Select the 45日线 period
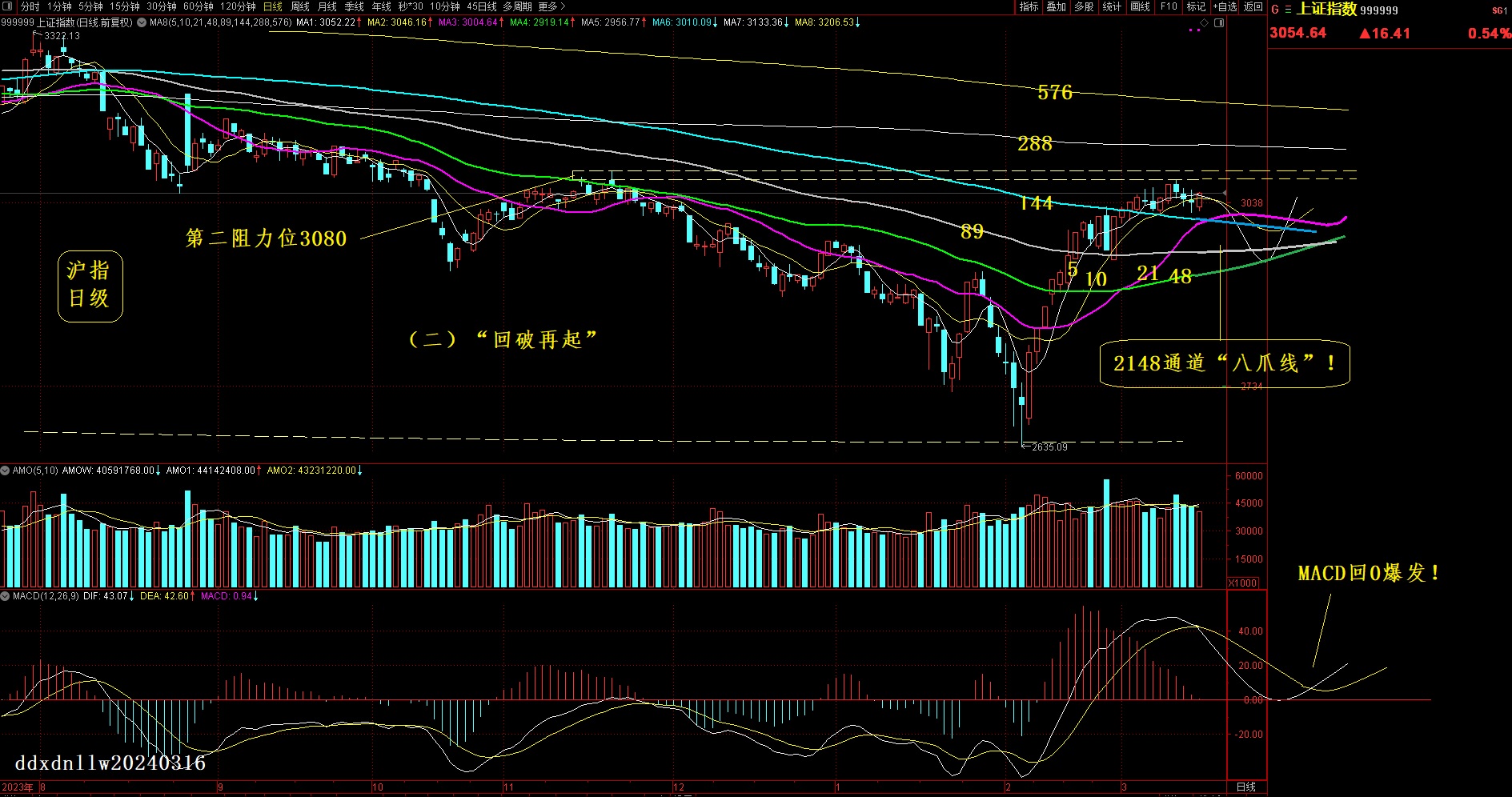Image resolution: width=1512 pixels, height=797 pixels. [x=482, y=6]
